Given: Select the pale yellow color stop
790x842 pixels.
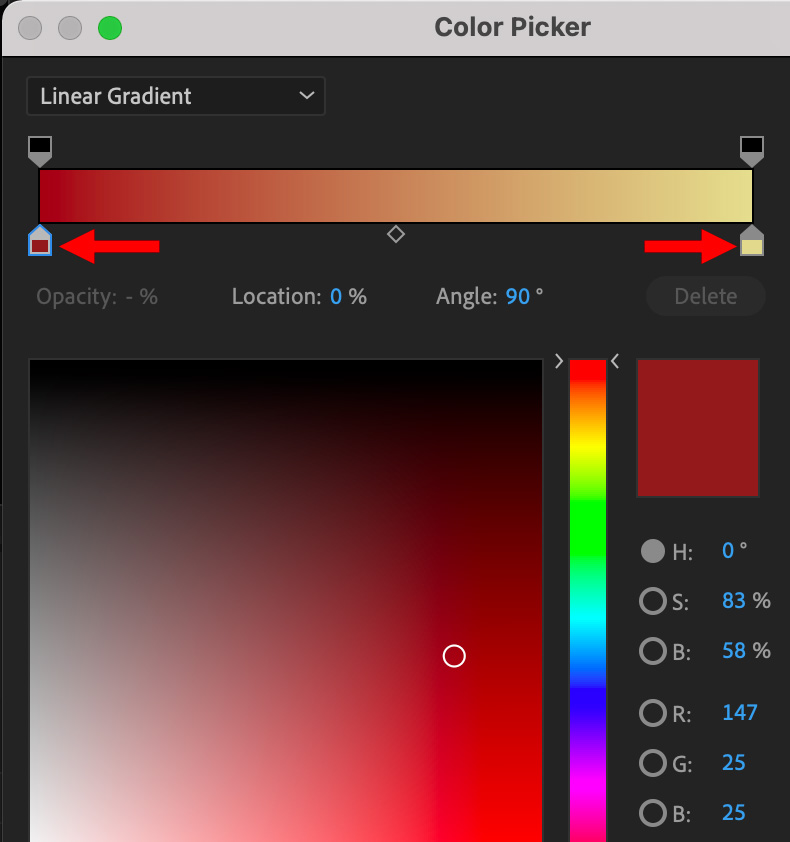Looking at the screenshot, I should [752, 241].
